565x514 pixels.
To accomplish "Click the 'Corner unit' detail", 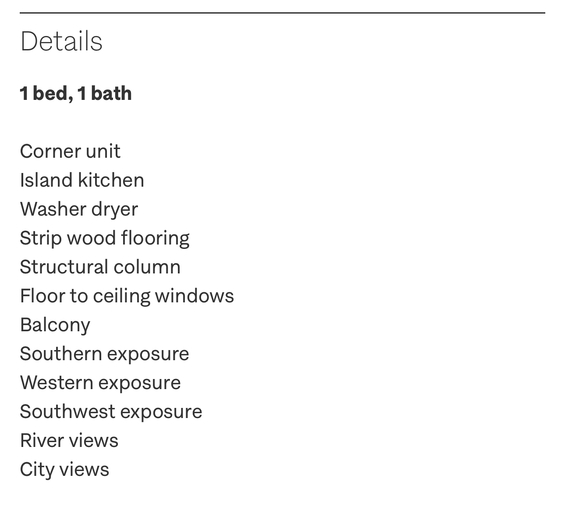I will click(x=70, y=151).
